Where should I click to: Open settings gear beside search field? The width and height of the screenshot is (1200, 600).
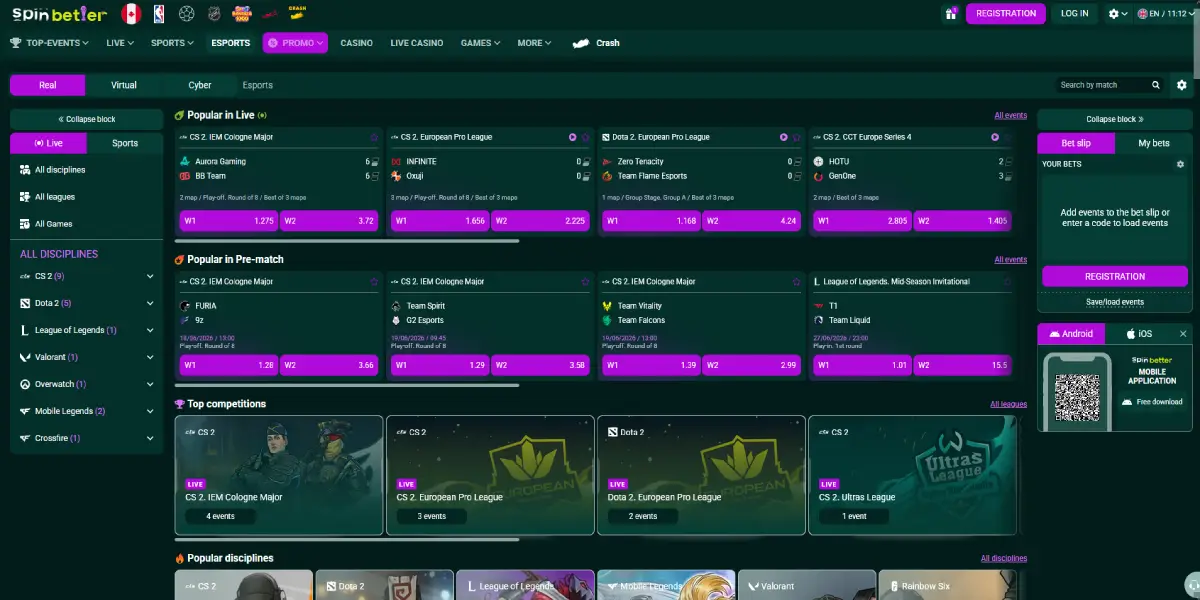(x=1182, y=85)
